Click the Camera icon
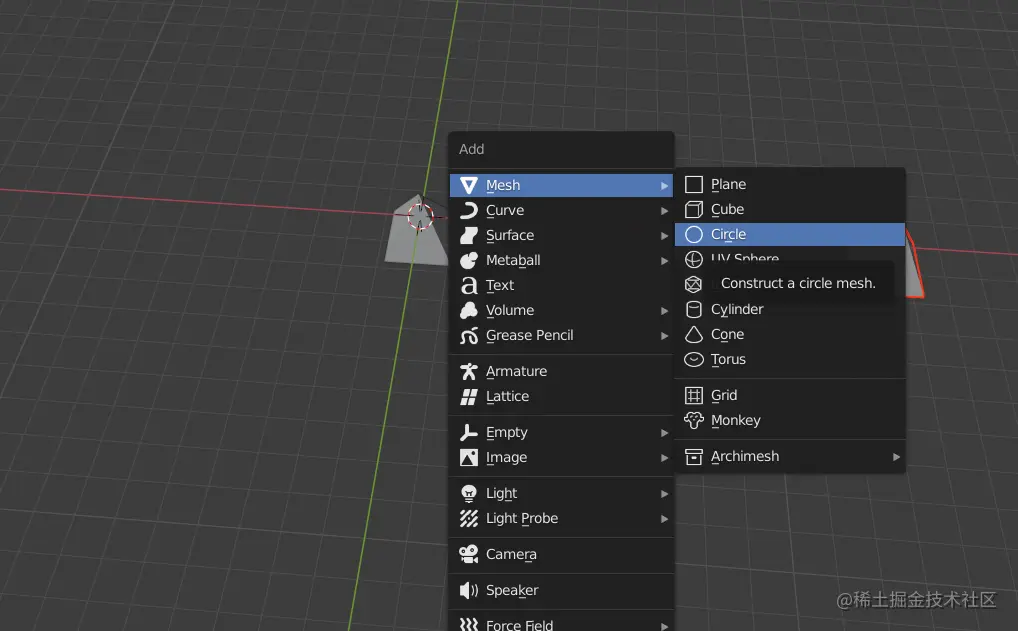 (469, 554)
